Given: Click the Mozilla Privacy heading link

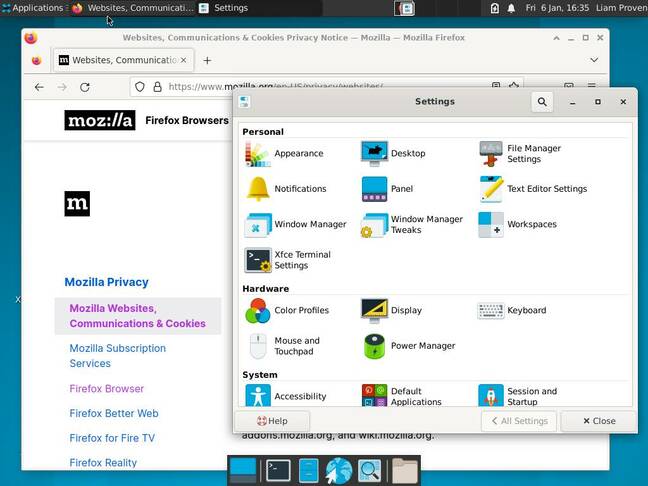Looking at the screenshot, I should point(107,282).
